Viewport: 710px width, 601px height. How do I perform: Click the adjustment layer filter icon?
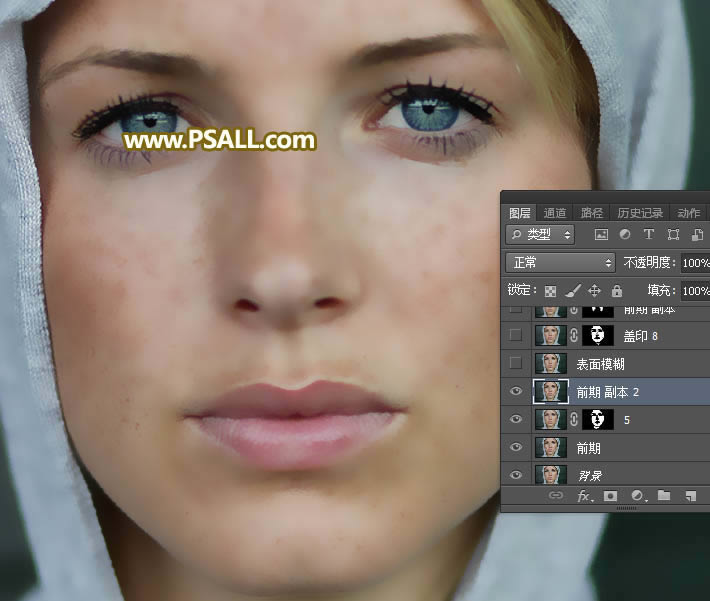click(625, 235)
